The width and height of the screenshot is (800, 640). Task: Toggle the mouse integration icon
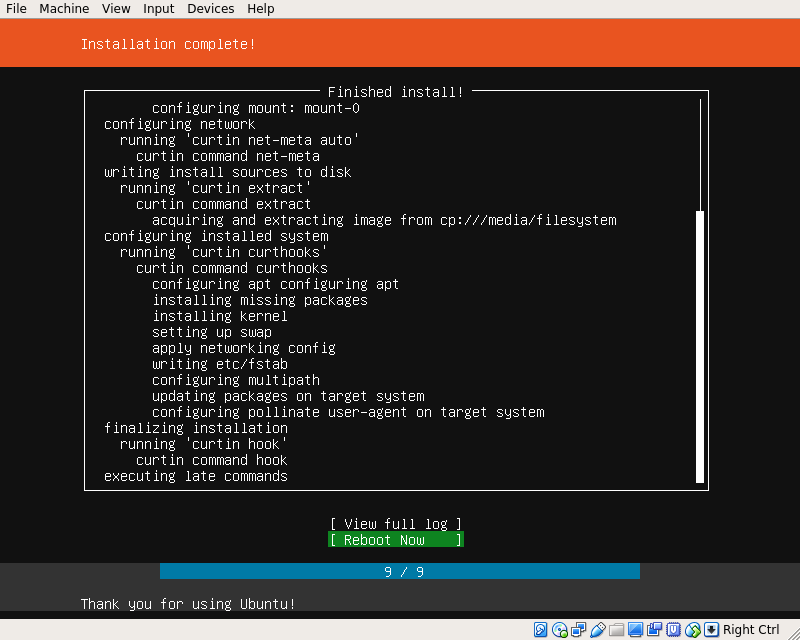tap(693, 629)
